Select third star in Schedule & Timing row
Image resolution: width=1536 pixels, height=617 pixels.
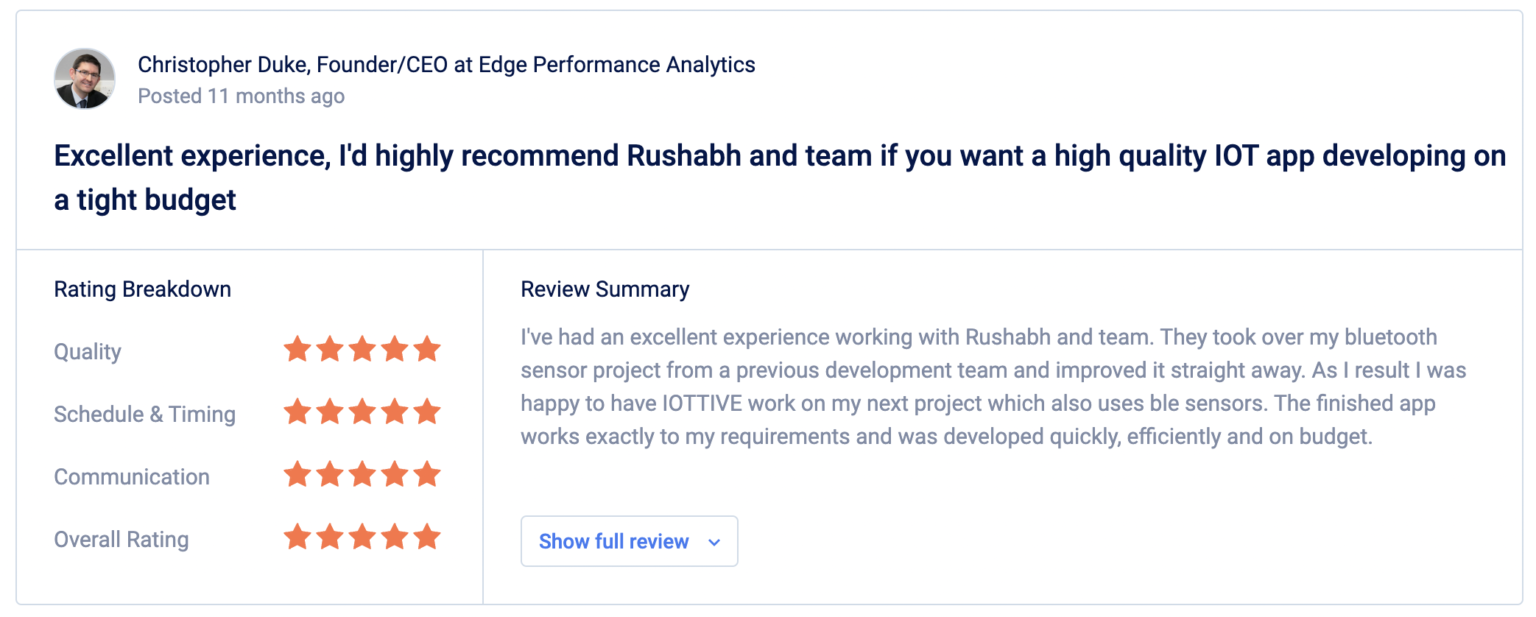(x=362, y=412)
